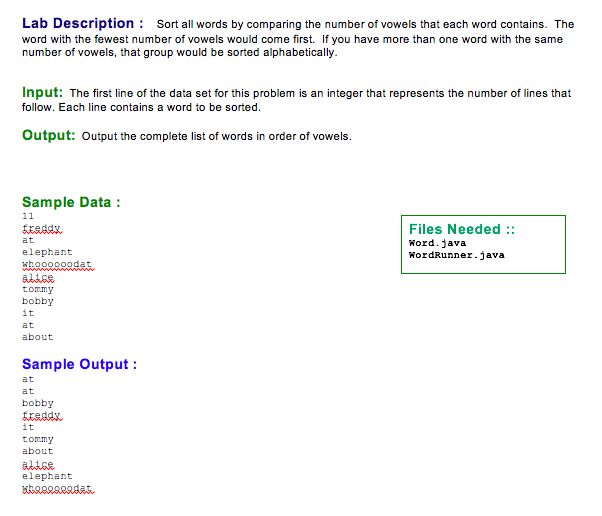Click "it" in the Sample Output list

click(x=28, y=427)
